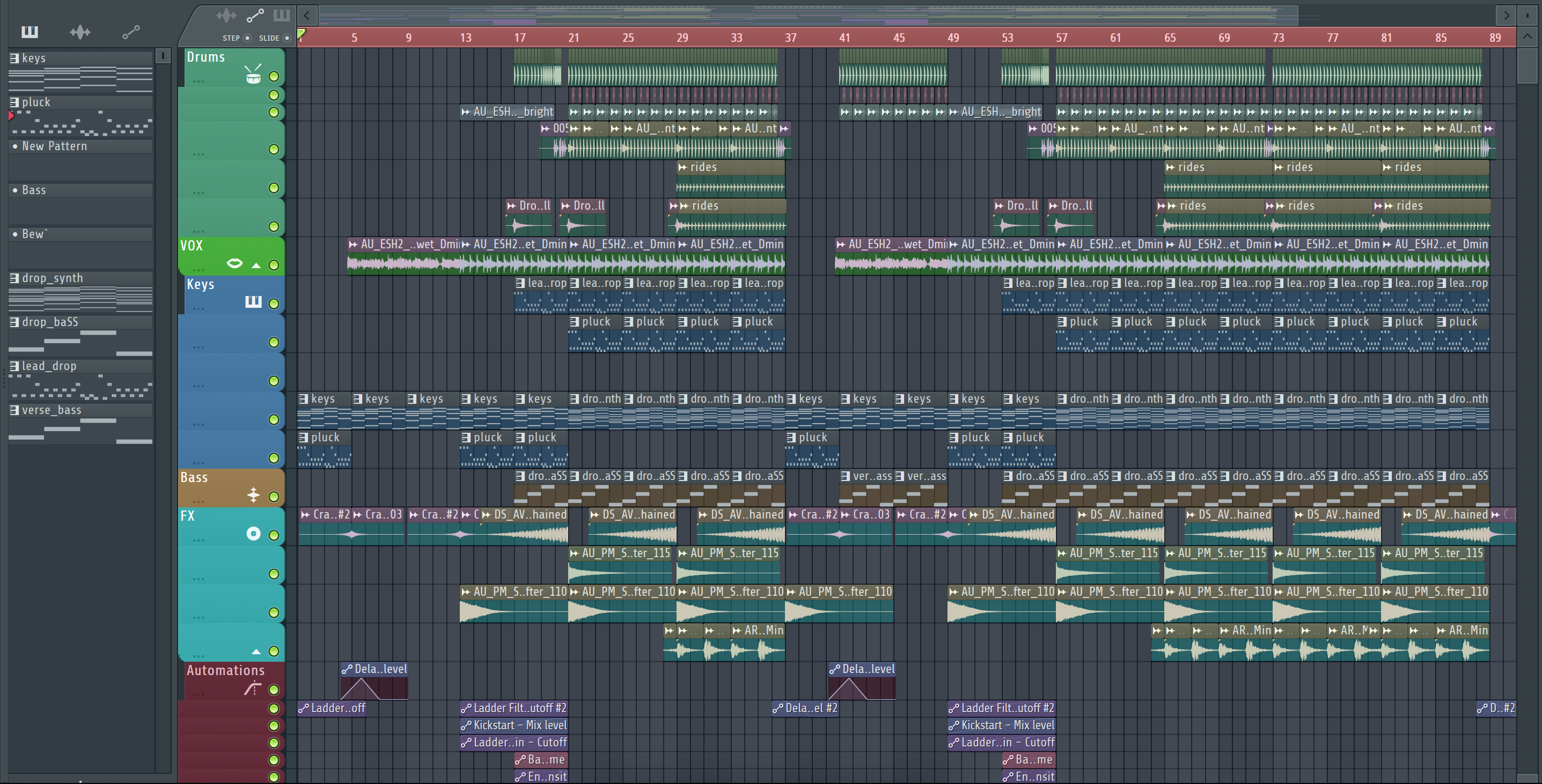Click the lips icon on VOX track
This screenshot has width=1542, height=784.
pyautogui.click(x=234, y=263)
